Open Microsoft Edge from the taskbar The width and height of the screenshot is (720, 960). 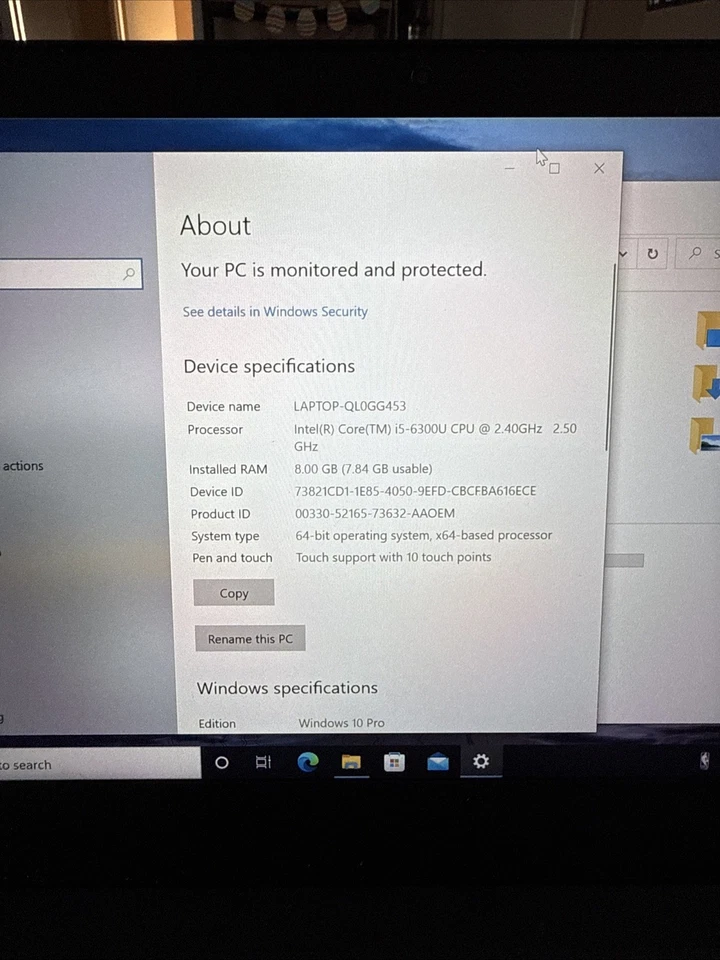point(308,762)
